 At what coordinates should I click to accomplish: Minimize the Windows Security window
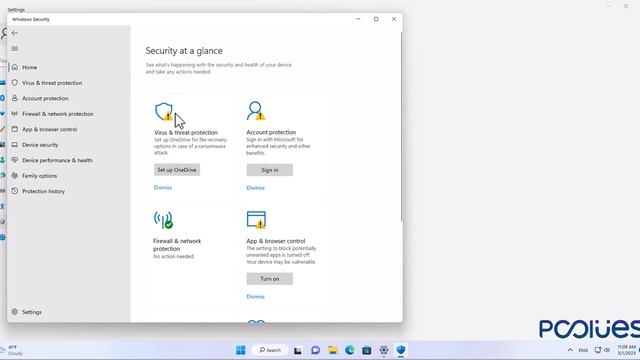click(x=358, y=19)
